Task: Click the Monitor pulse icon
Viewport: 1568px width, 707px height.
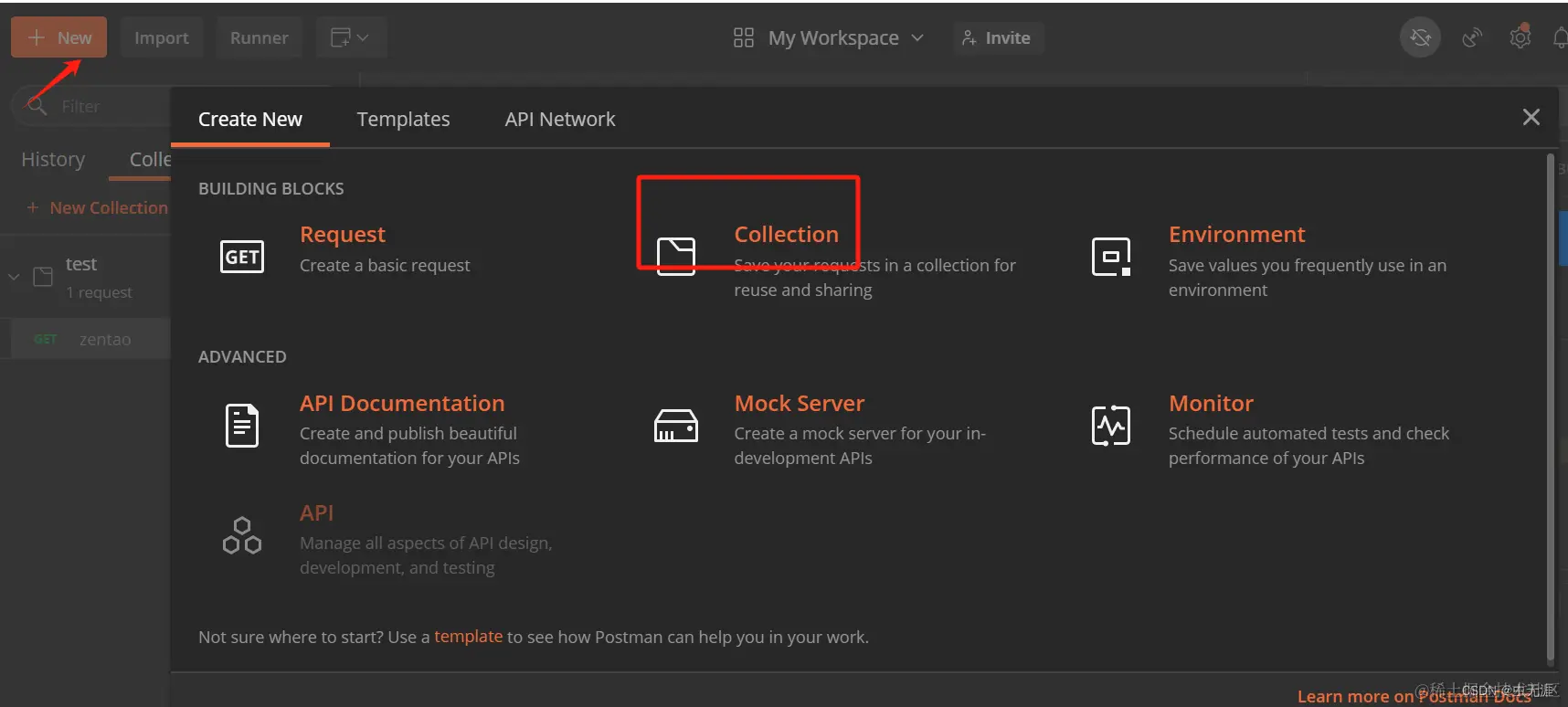Action: (x=1111, y=426)
